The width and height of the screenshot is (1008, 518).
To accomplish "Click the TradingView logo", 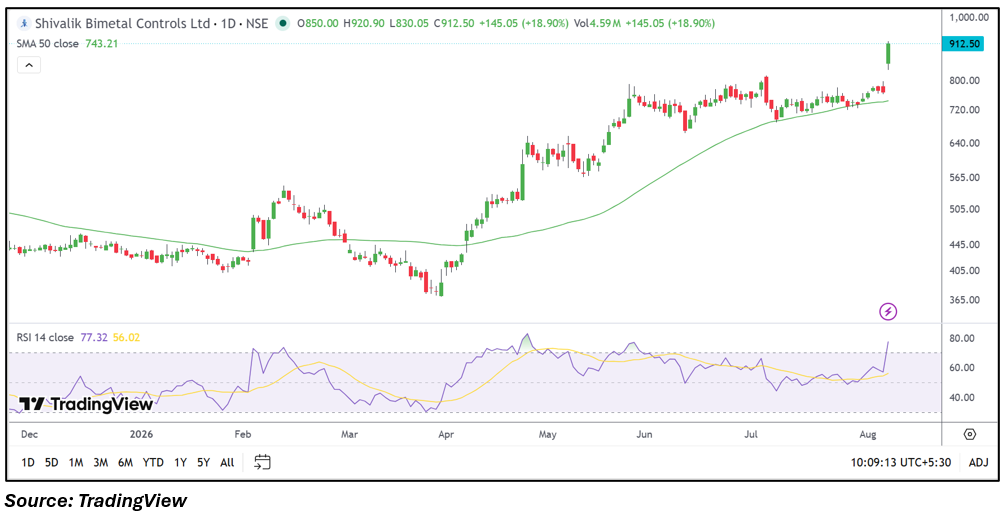I will click(x=86, y=404).
